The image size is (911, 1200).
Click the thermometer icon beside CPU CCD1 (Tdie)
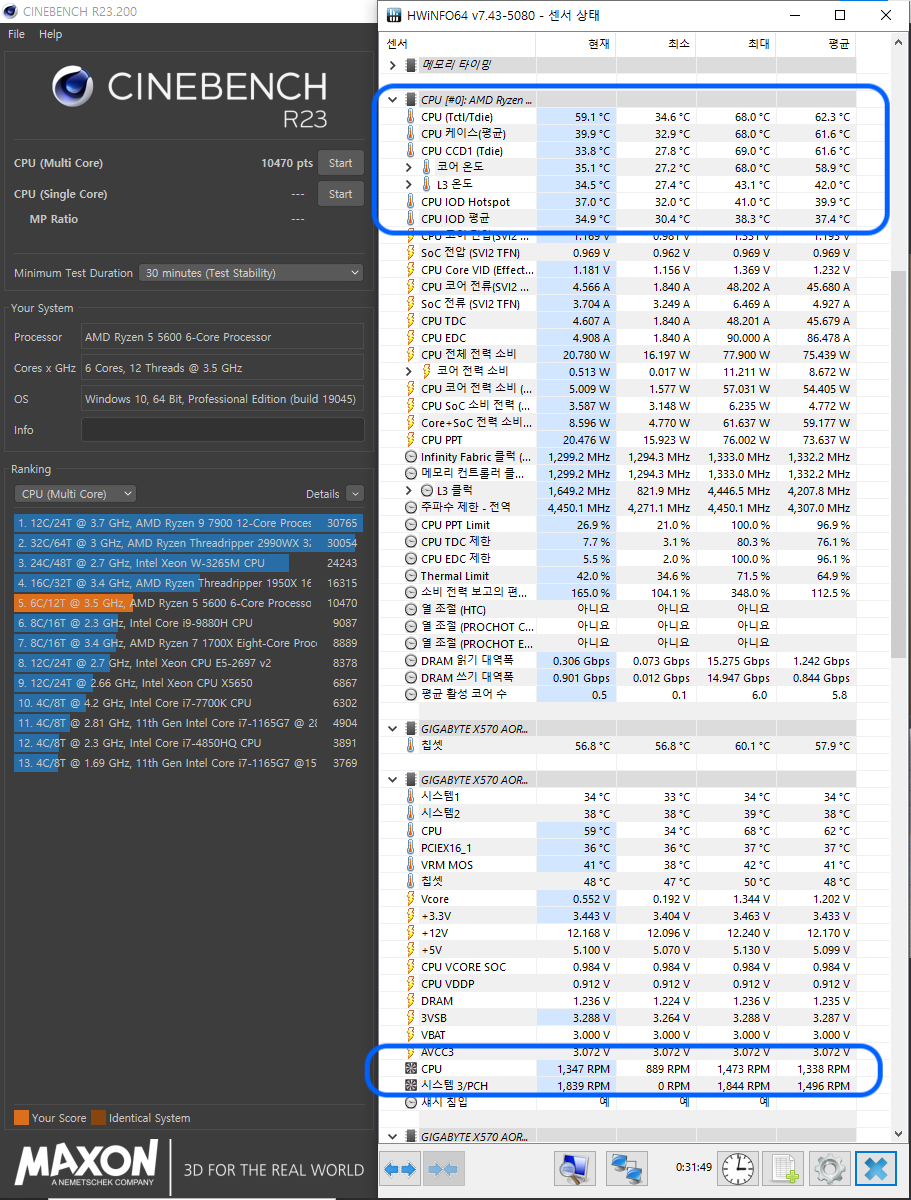pyautogui.click(x=410, y=151)
